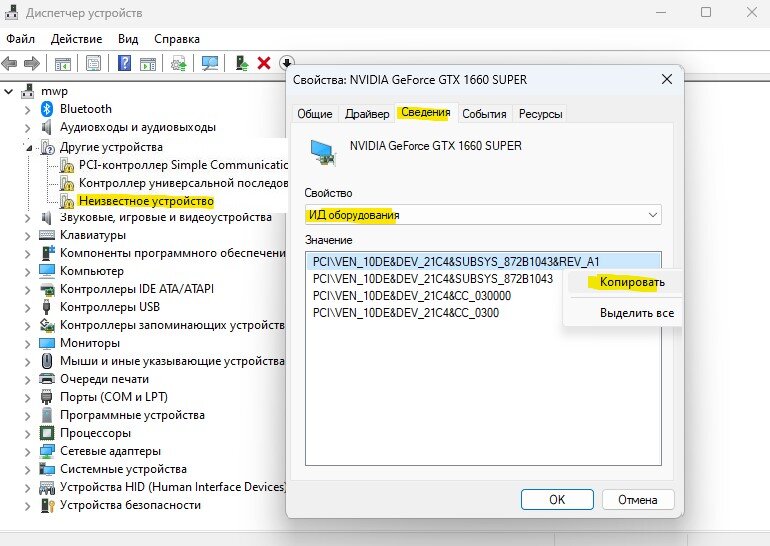Click the red X Uninstall device icon
This screenshot has height=546, width=770.
tap(264, 63)
